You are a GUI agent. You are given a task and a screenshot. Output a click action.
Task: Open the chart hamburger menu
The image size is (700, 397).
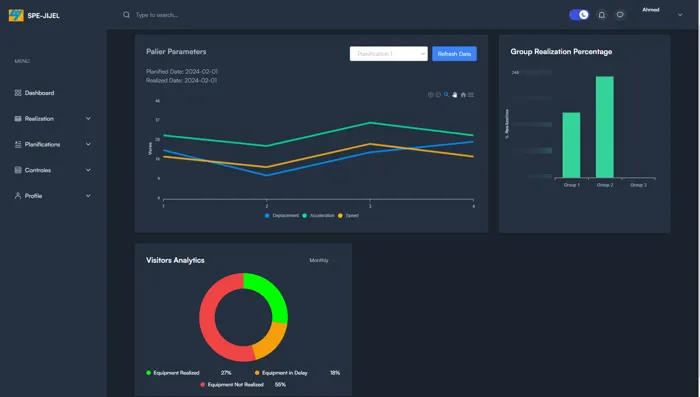click(x=471, y=95)
